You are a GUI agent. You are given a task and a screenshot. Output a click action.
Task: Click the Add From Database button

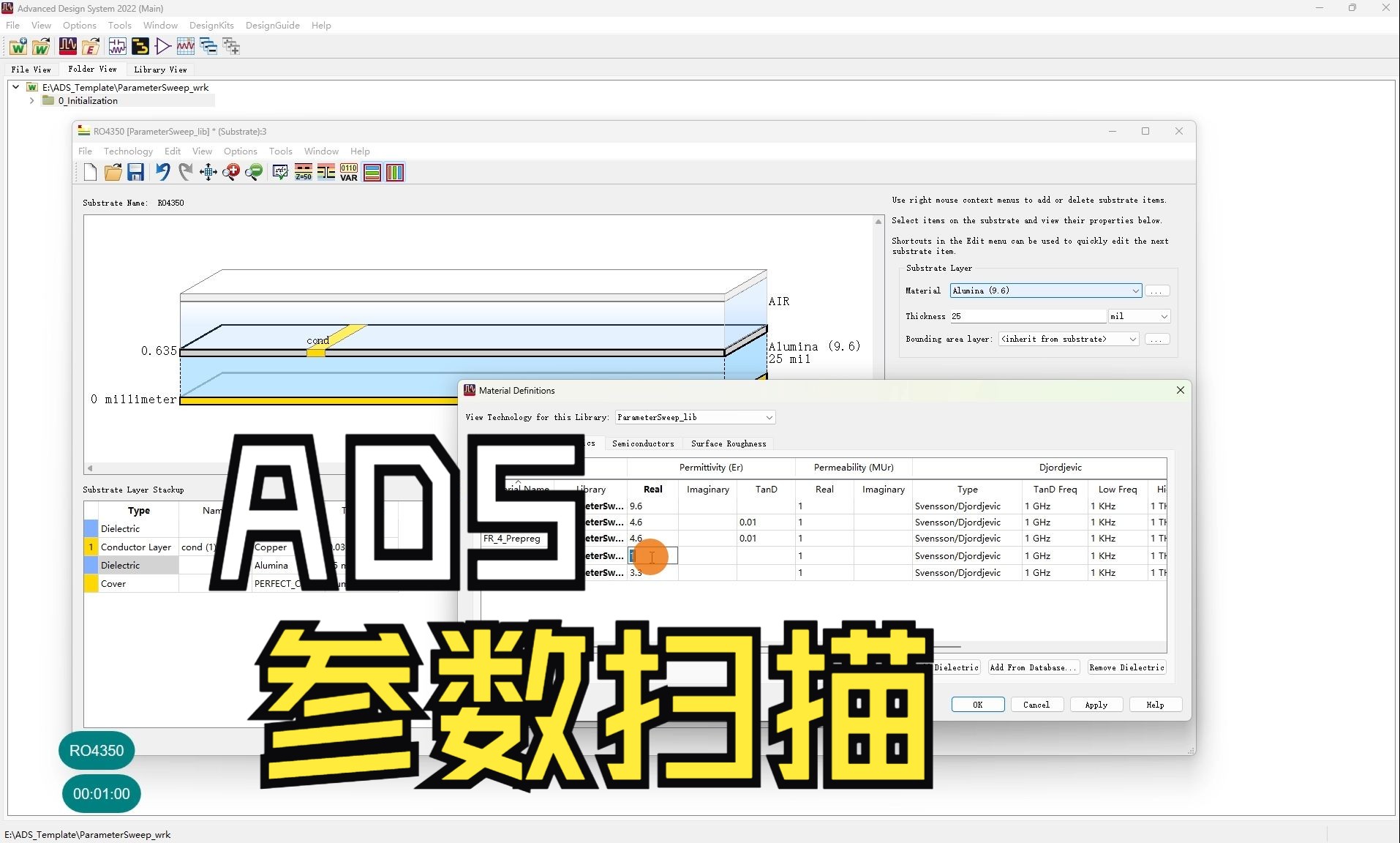[1033, 667]
